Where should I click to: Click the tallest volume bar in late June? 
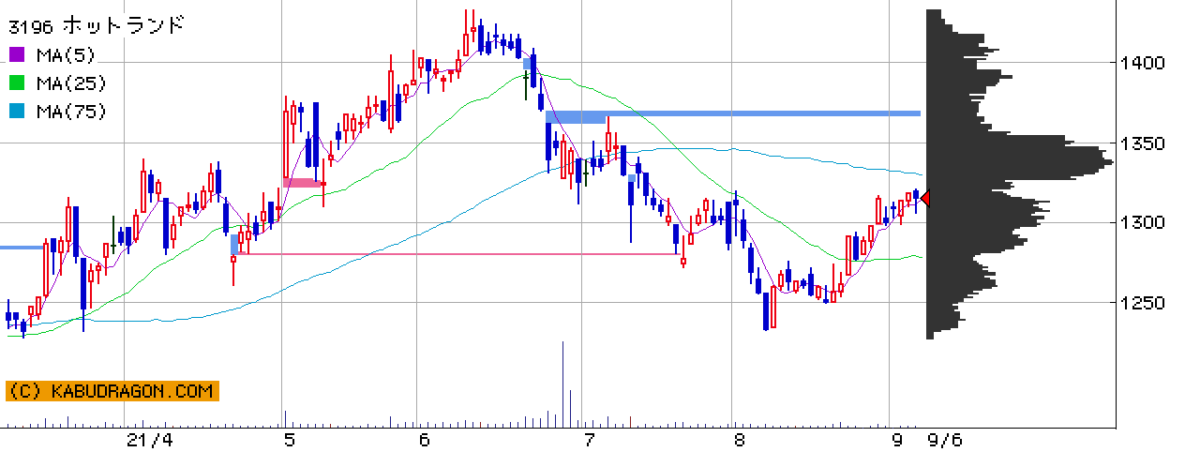(564, 384)
